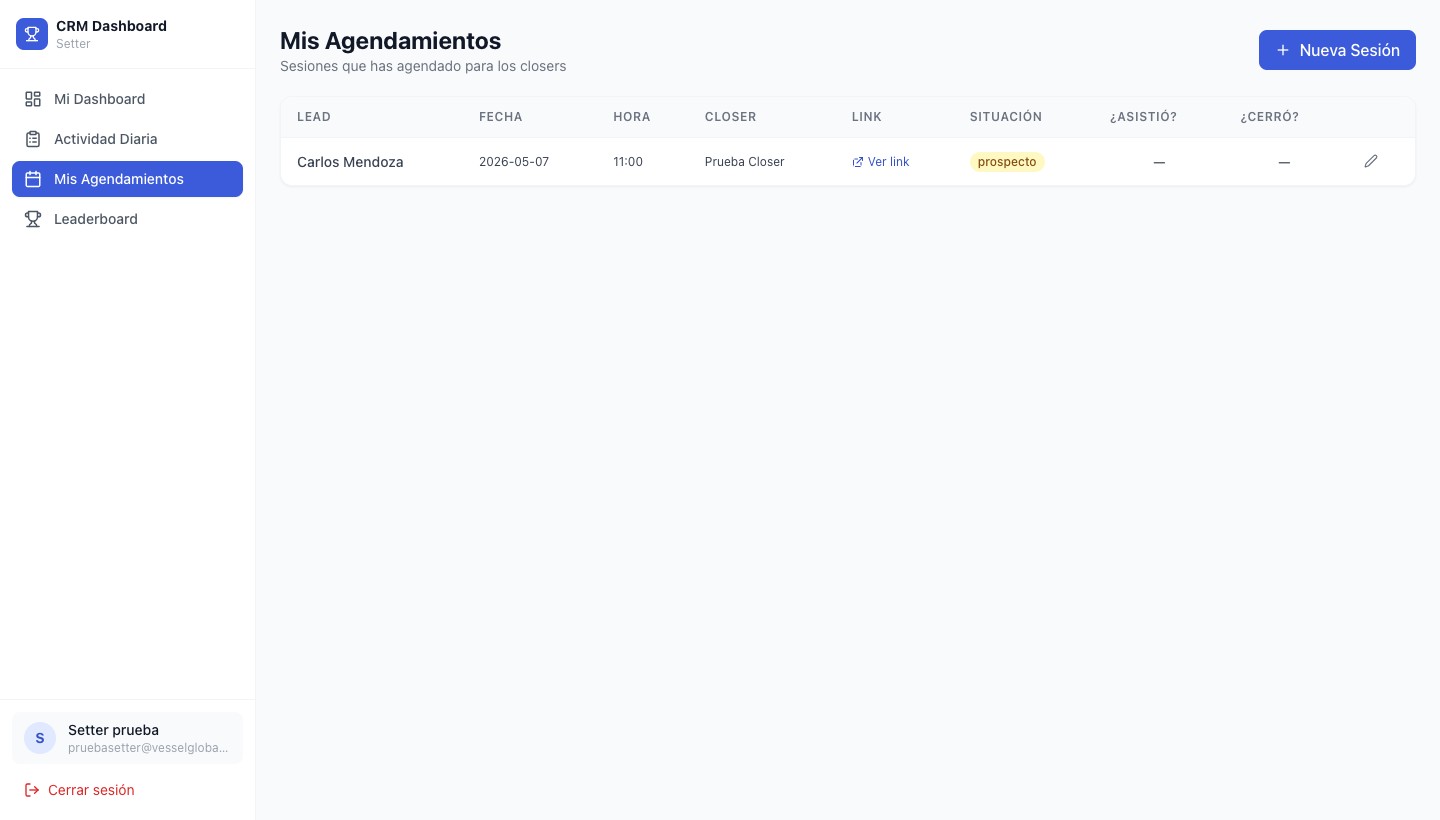Open Actividad Diaria via its clipboard icon
The height and width of the screenshot is (820, 1440).
pos(33,139)
